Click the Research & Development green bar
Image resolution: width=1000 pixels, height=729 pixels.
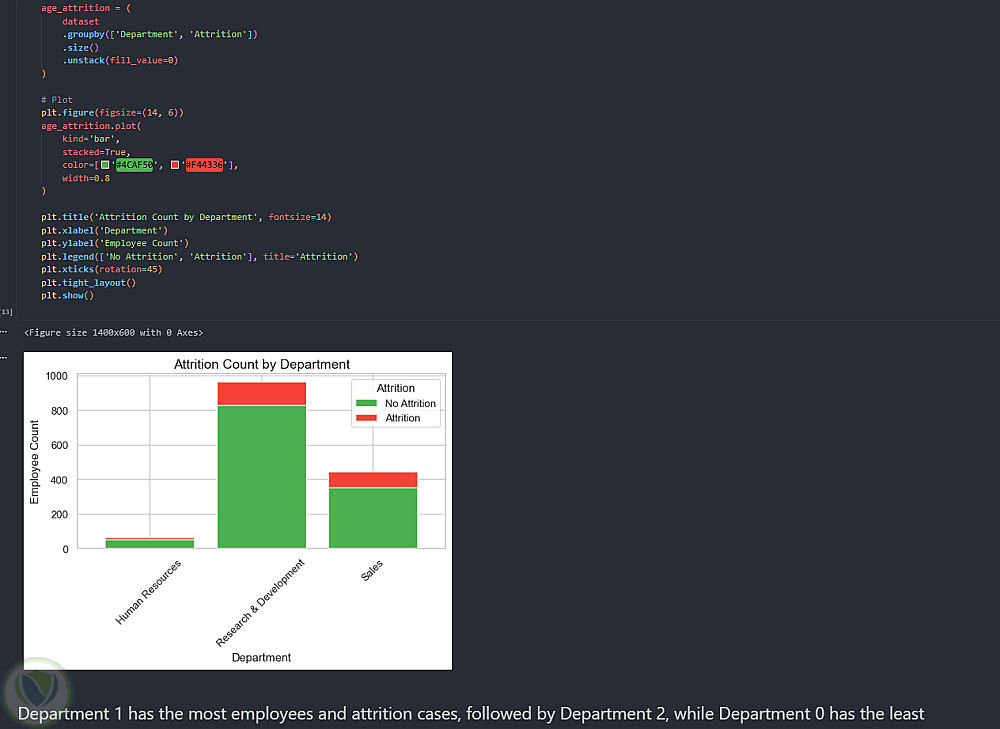(x=261, y=476)
